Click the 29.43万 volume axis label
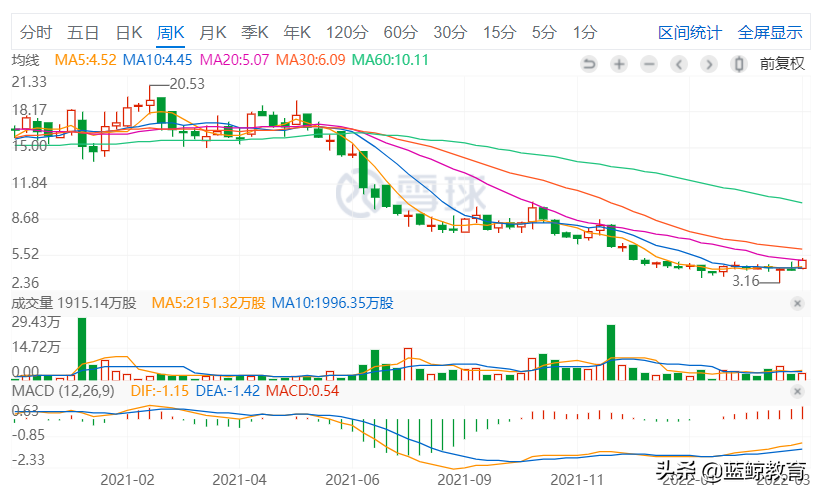Image resolution: width=821 pixels, height=496 pixels. 36,322
